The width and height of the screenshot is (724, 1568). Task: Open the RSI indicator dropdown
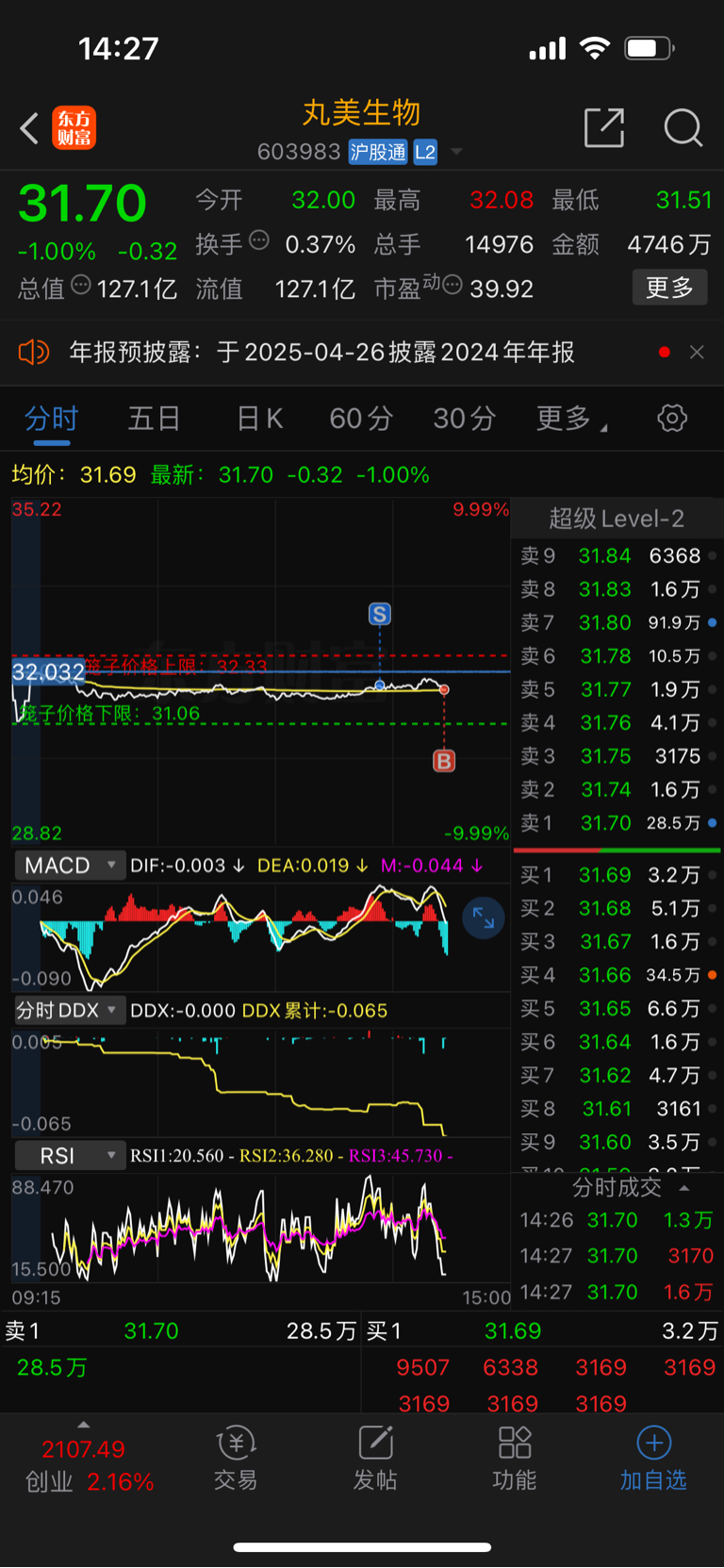click(69, 1156)
